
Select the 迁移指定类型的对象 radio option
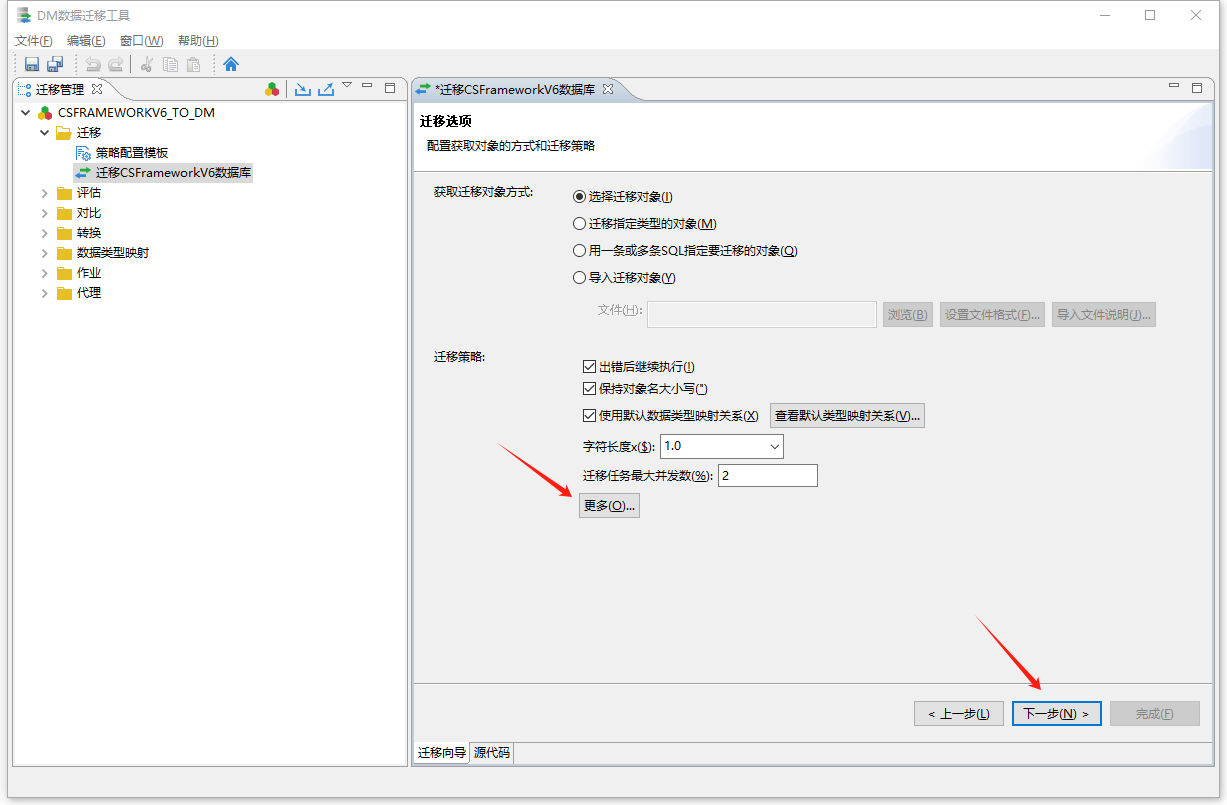(579, 224)
